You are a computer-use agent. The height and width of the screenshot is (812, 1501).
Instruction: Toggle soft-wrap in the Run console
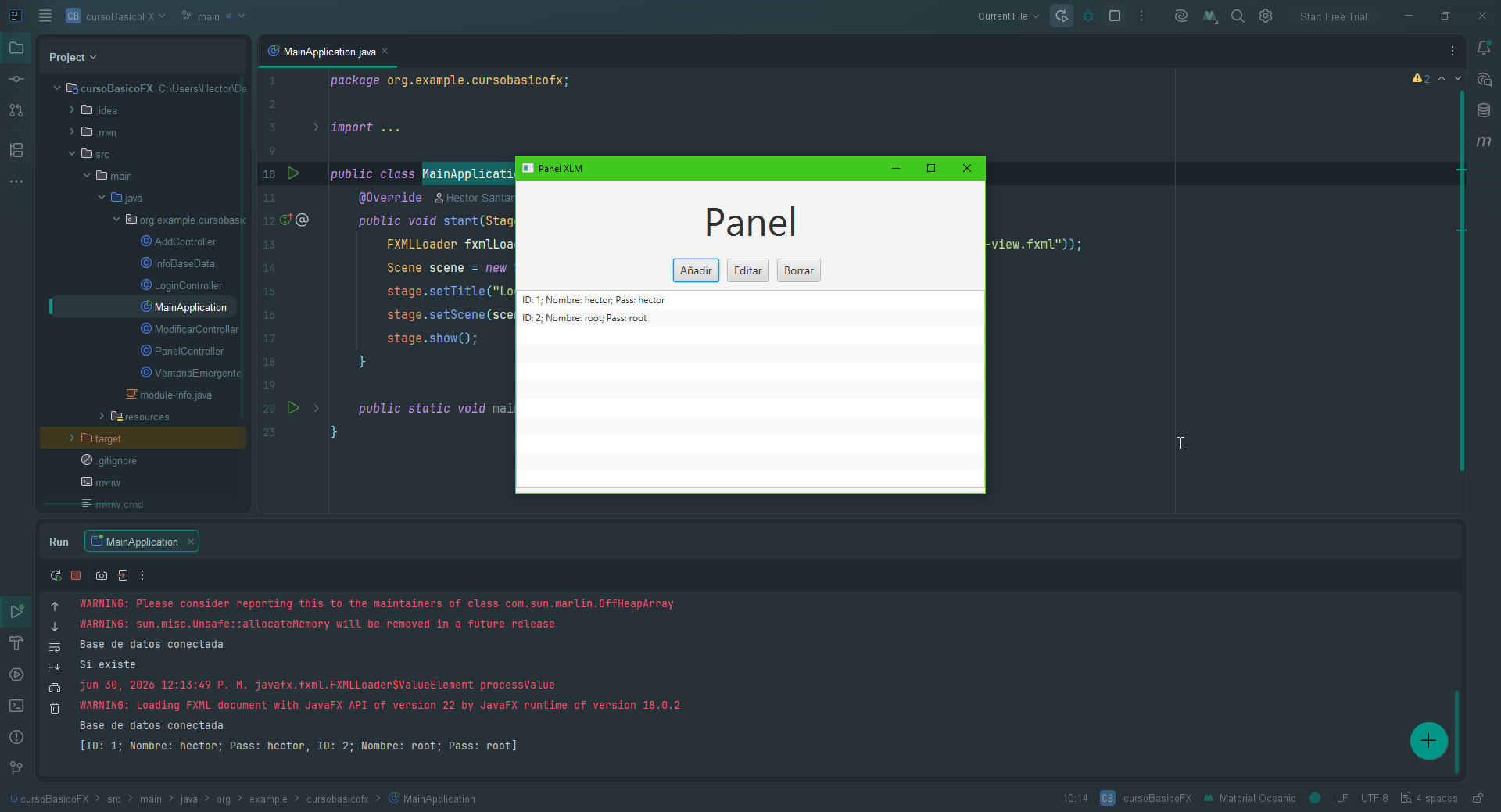tap(55, 647)
